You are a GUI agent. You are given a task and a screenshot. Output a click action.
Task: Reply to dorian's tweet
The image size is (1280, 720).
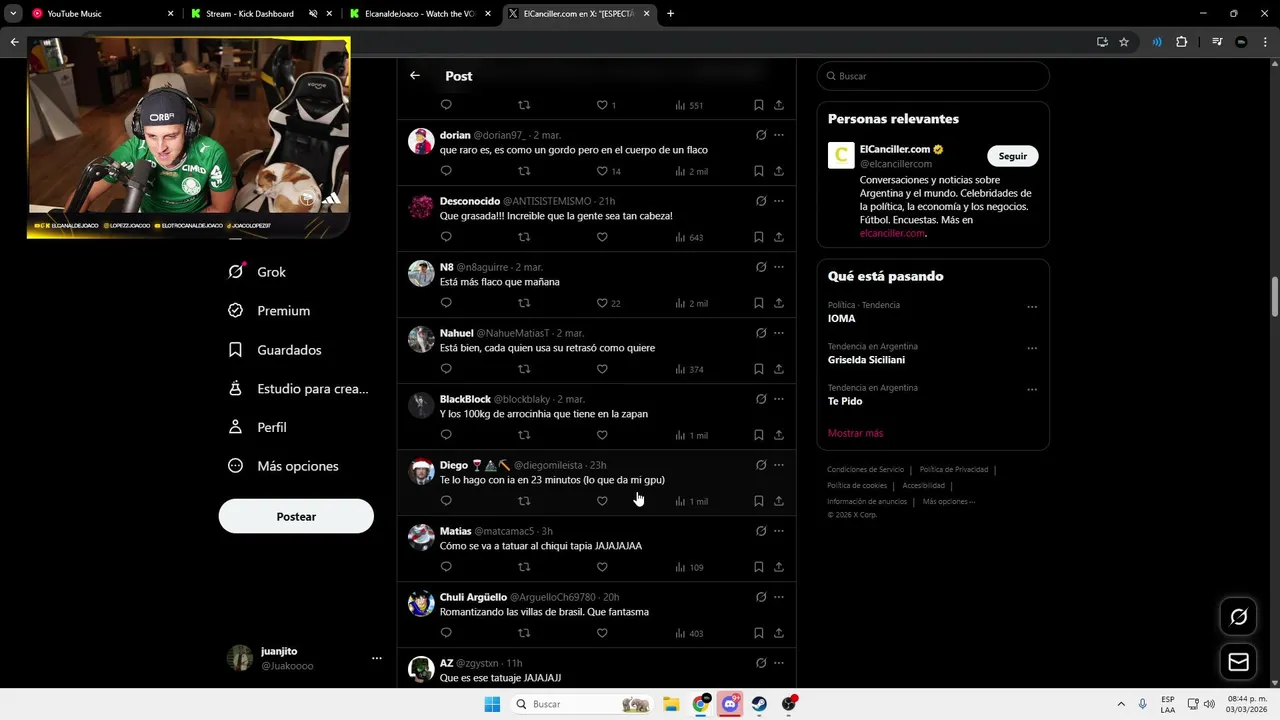(446, 171)
